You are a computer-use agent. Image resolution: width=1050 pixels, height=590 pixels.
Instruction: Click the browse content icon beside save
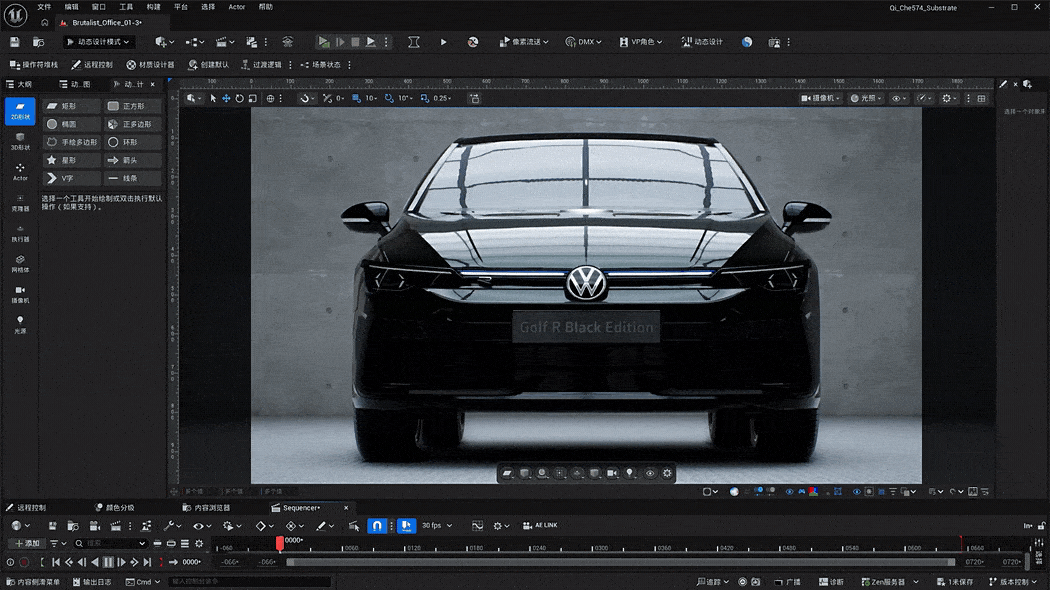click(x=39, y=42)
